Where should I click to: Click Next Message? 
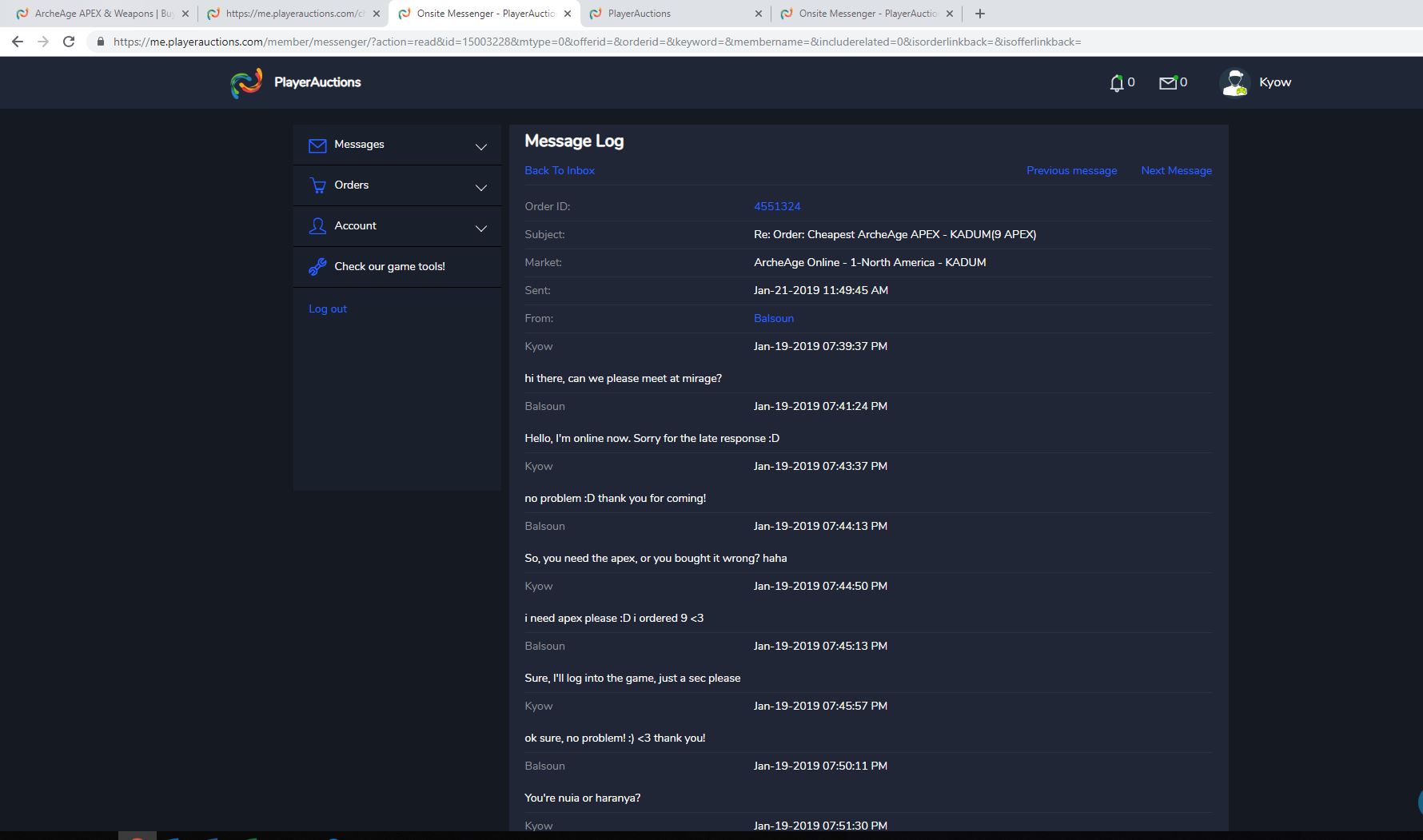pos(1176,170)
